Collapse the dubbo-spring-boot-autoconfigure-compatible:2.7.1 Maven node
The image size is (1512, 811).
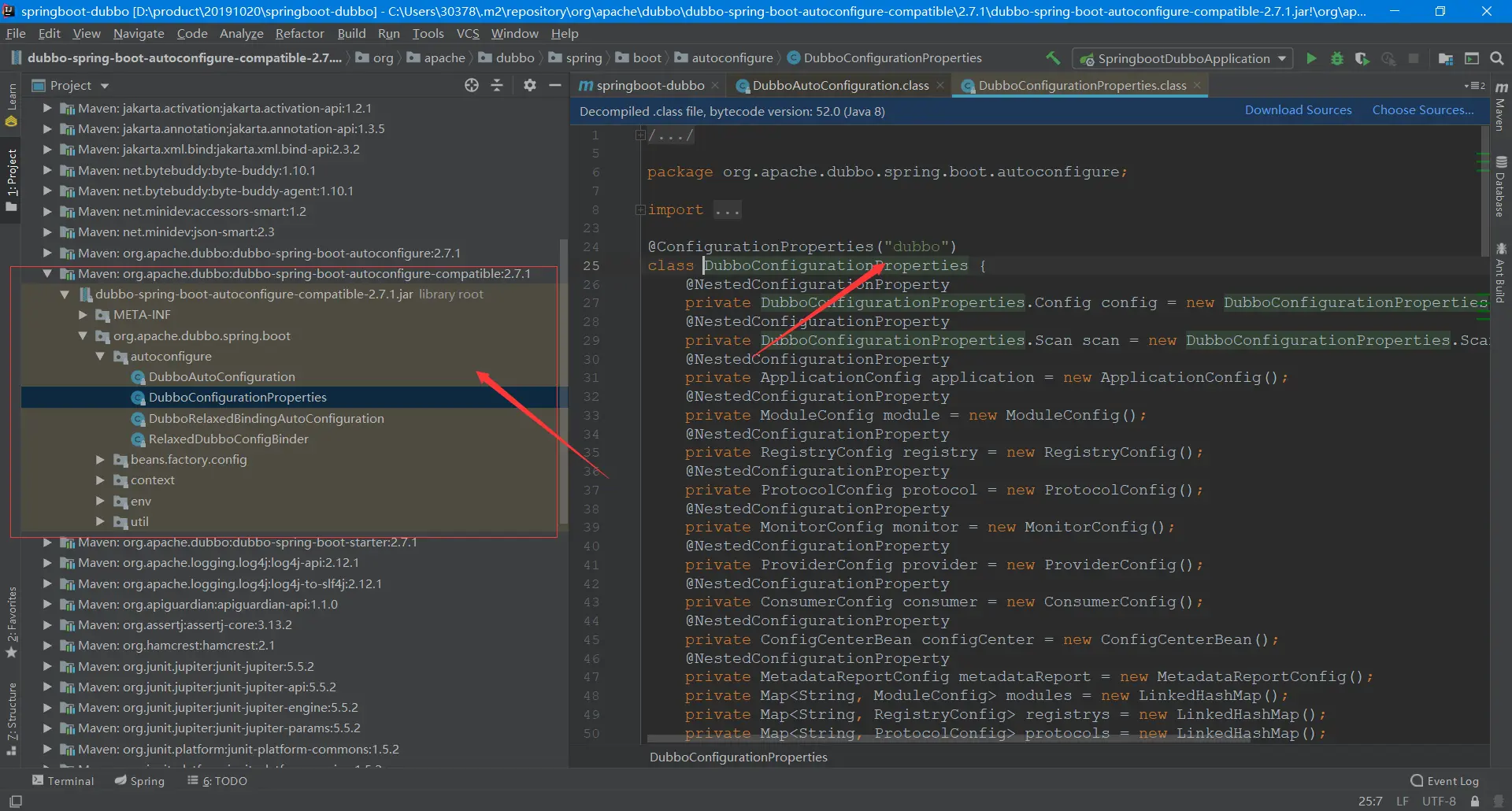click(47, 273)
